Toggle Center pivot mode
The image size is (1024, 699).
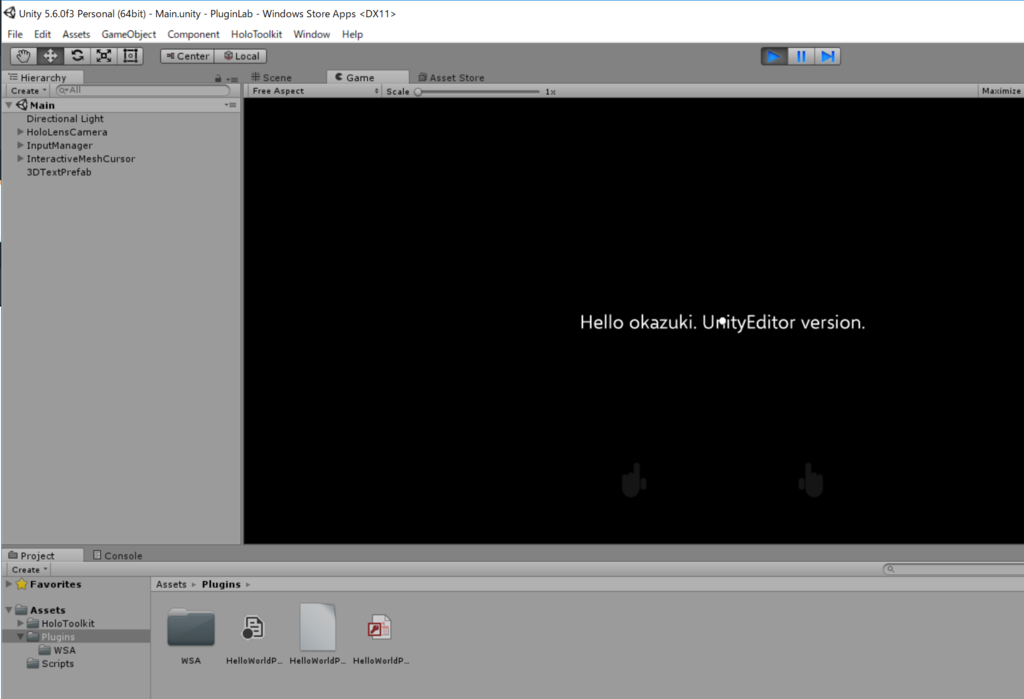pos(187,56)
